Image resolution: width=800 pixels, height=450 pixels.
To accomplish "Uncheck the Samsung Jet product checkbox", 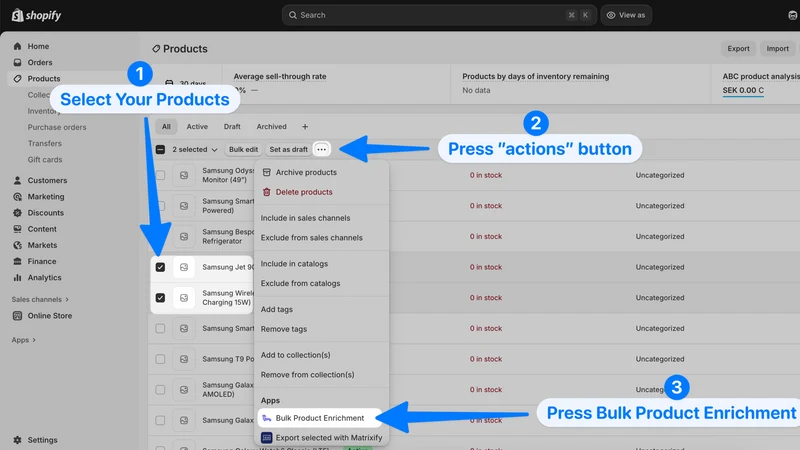I will (x=160, y=267).
